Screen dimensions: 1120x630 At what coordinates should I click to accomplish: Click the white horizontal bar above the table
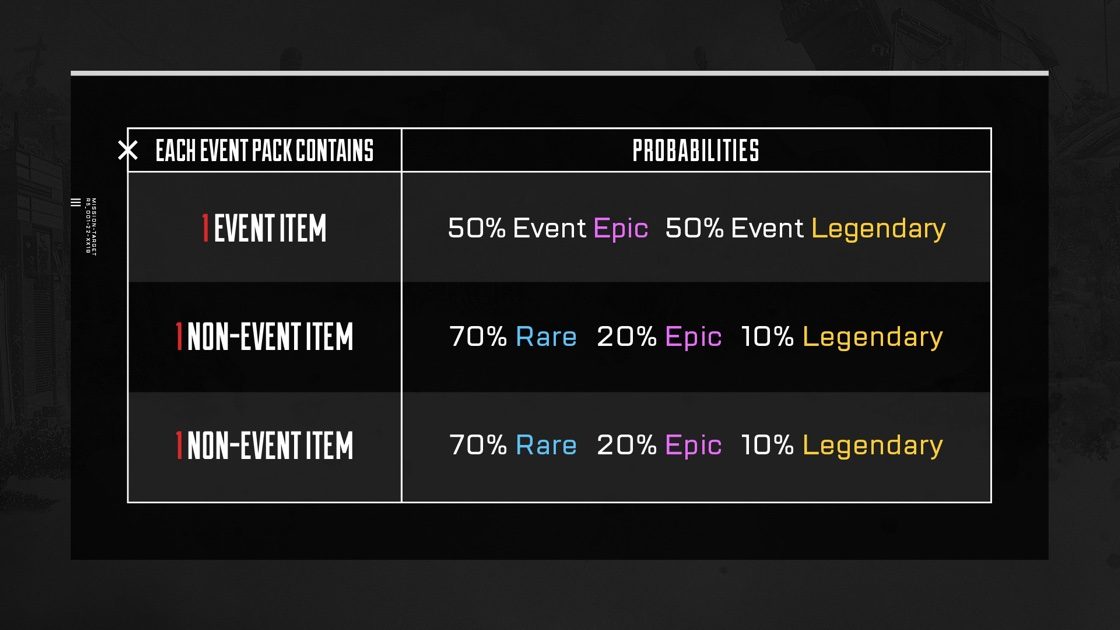[560, 72]
